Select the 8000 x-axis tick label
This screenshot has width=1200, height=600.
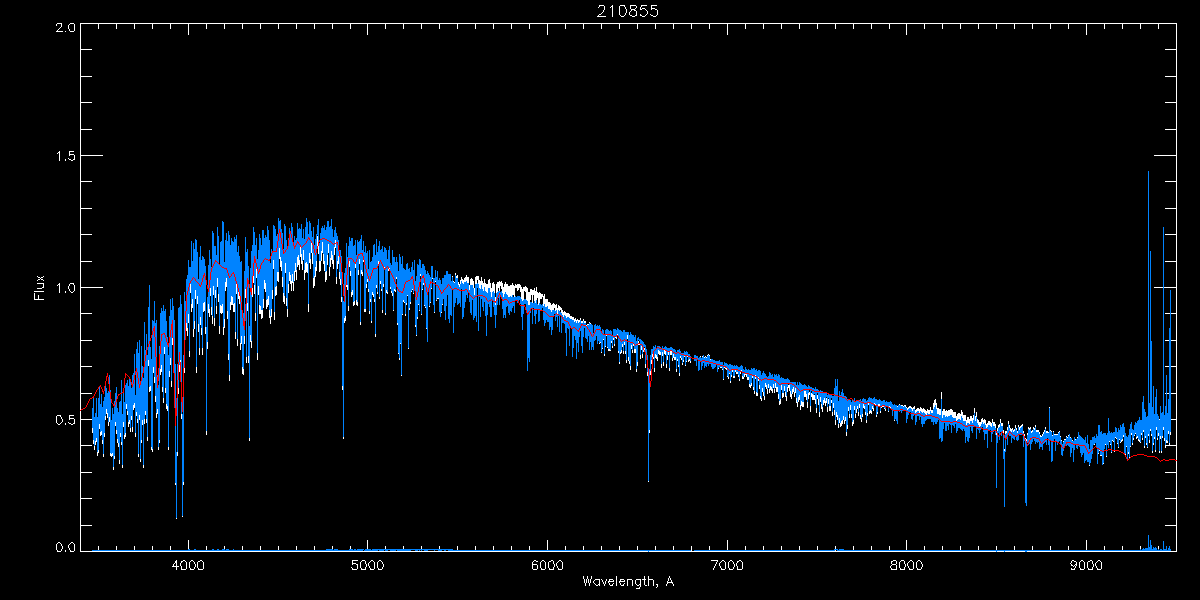907,564
